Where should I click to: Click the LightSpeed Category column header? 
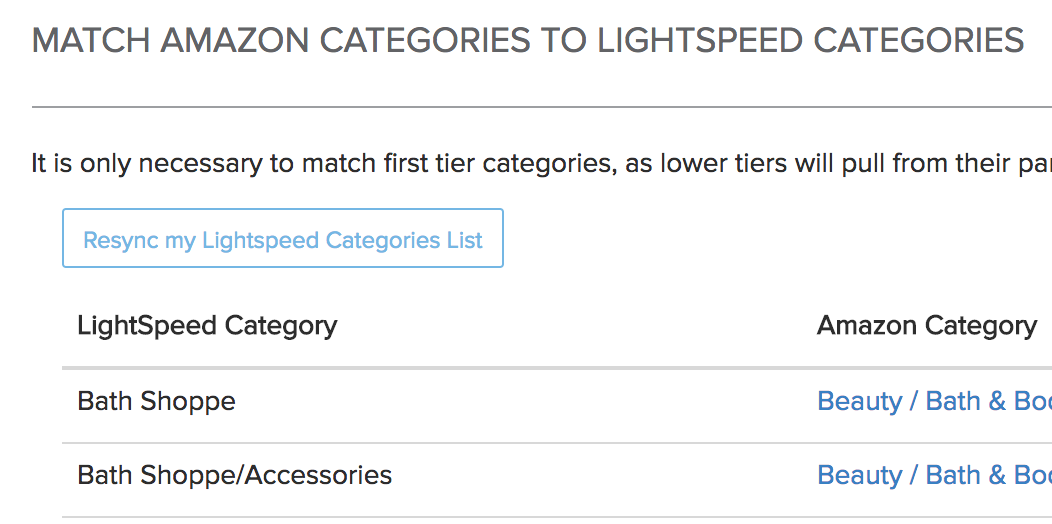207,326
